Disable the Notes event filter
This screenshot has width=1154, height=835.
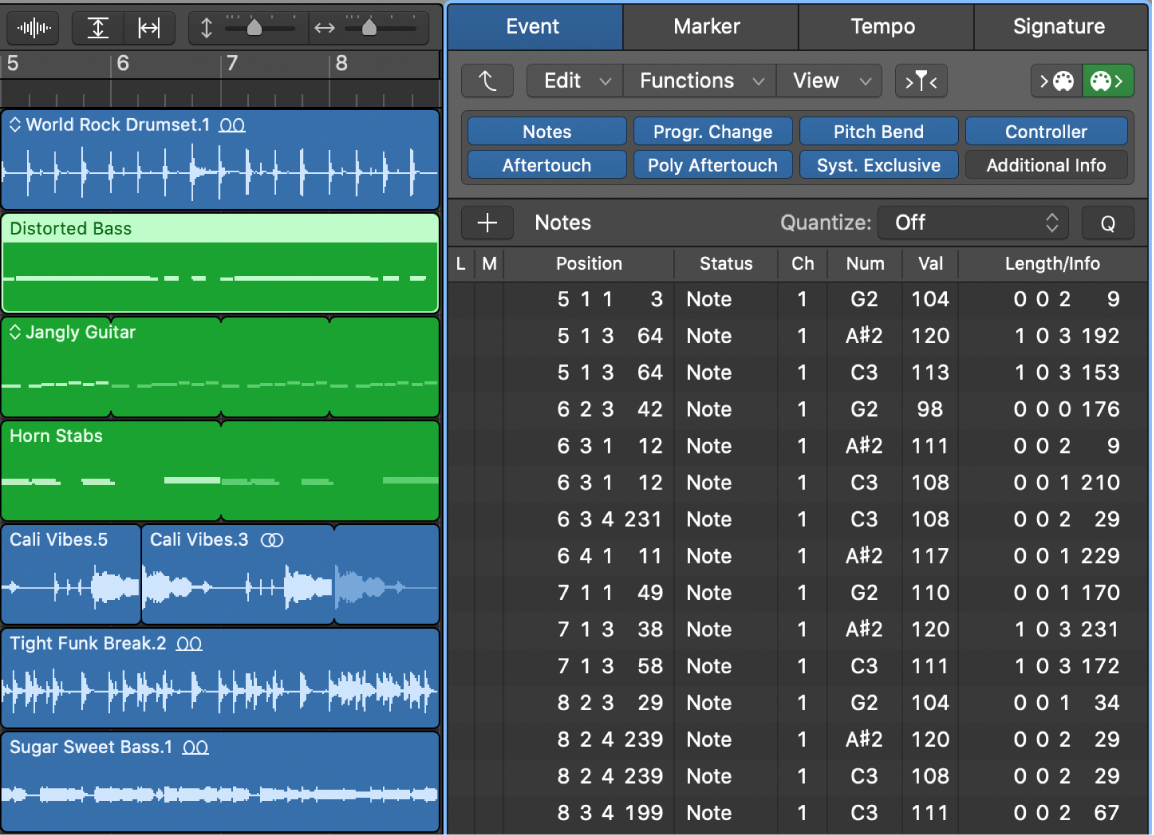(x=546, y=131)
